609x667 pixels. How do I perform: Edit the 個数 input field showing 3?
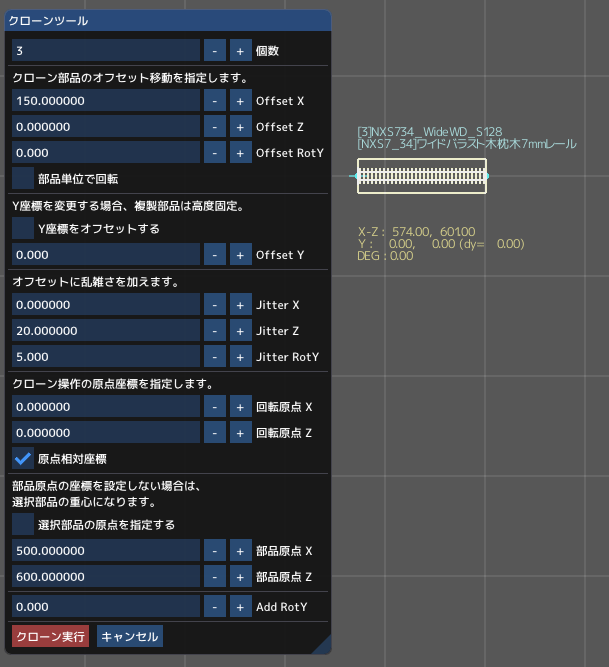pos(106,51)
